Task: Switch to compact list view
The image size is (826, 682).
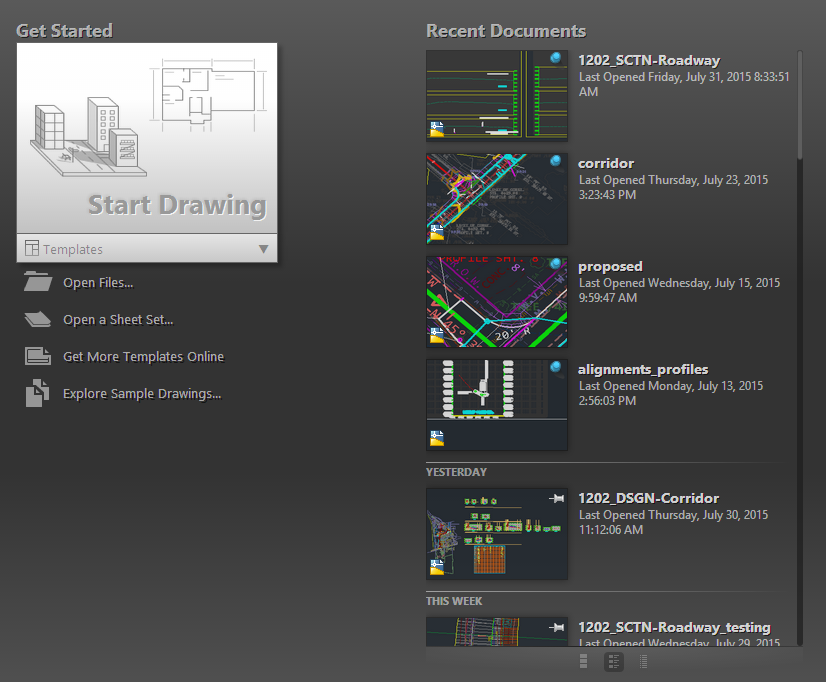Action: [643, 661]
